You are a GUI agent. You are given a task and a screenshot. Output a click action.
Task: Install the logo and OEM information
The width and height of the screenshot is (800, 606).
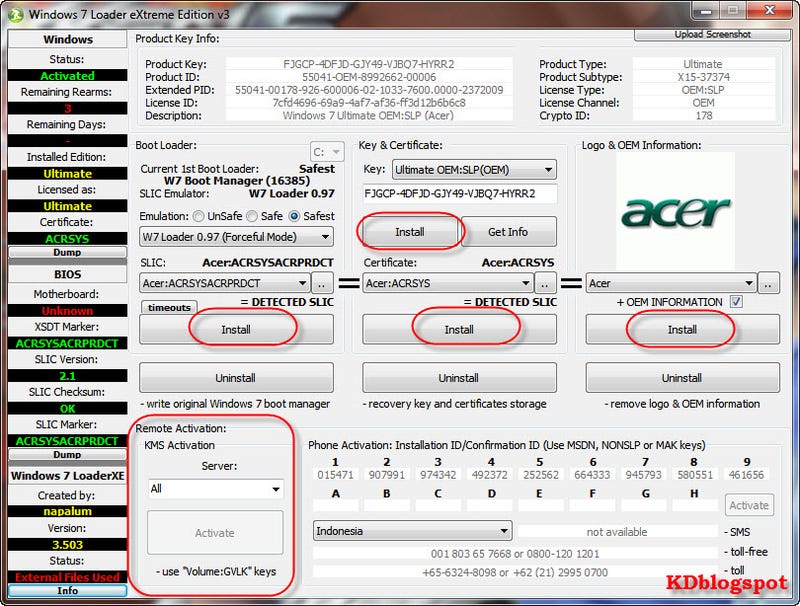coord(683,330)
